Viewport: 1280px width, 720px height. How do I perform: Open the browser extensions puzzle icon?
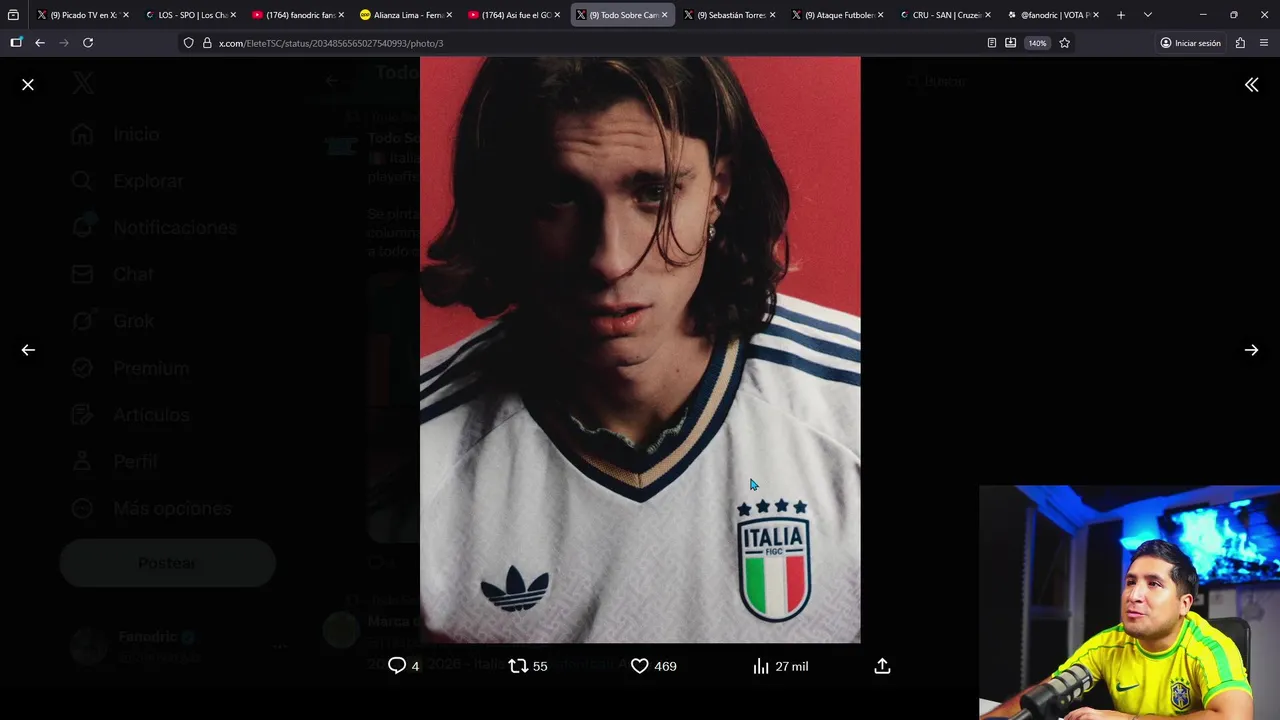(x=1240, y=43)
